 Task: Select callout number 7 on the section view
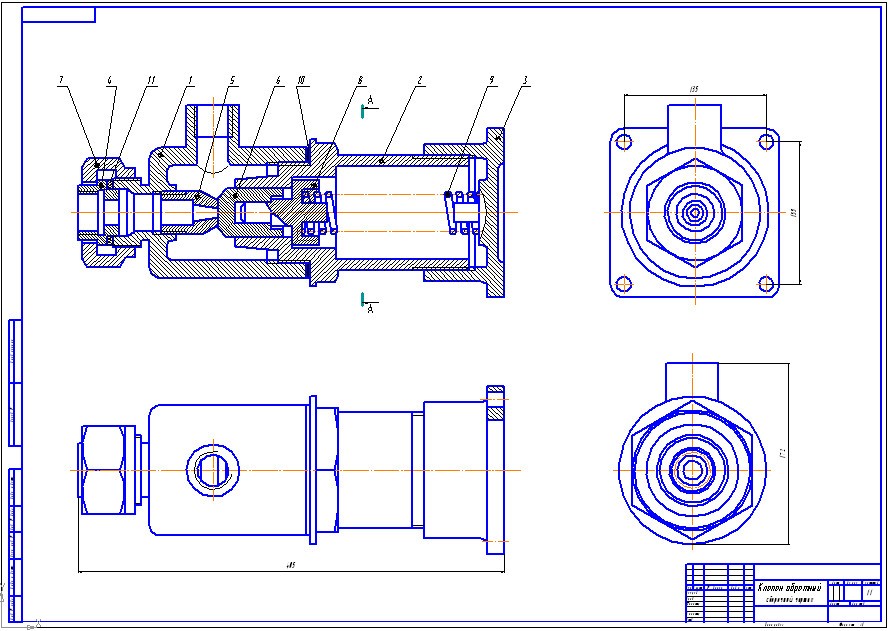point(61,81)
